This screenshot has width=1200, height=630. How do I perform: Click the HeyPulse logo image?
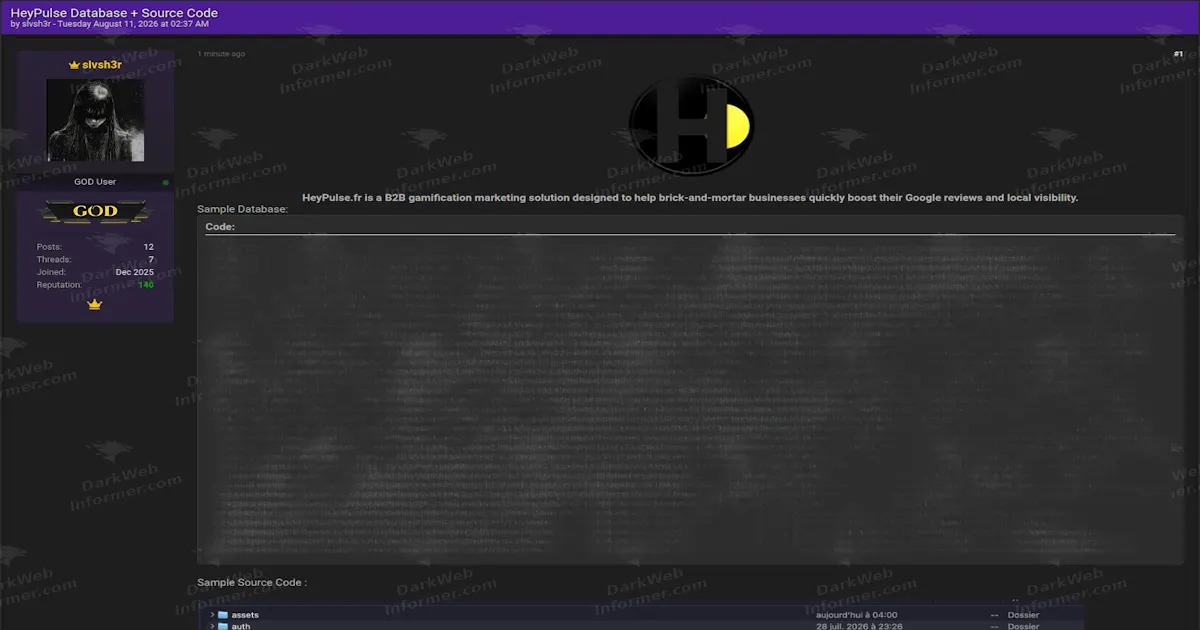(691, 124)
